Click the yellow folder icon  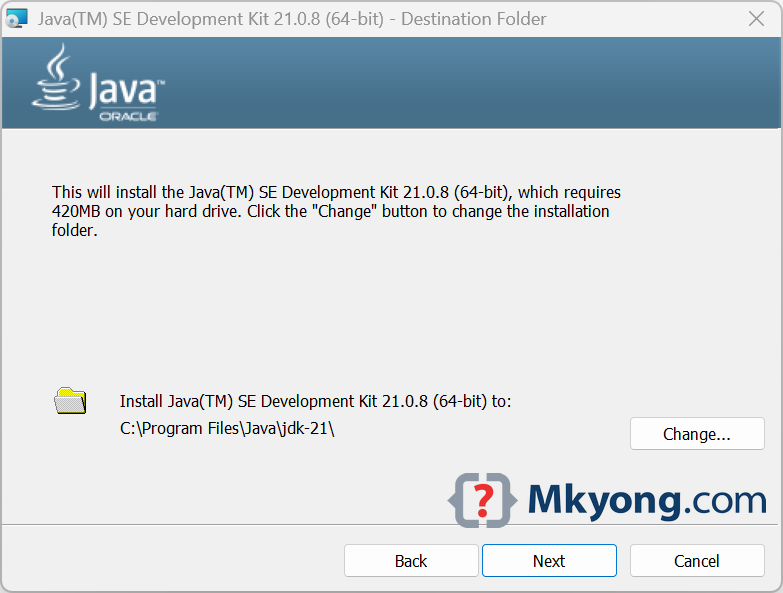click(70, 401)
